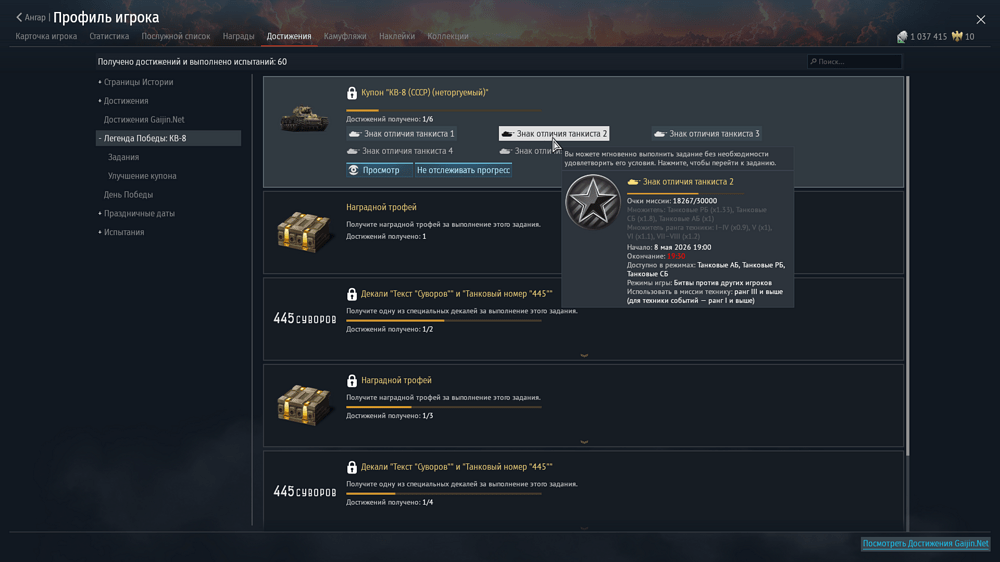Select the Достижения tab

[x=289, y=36]
